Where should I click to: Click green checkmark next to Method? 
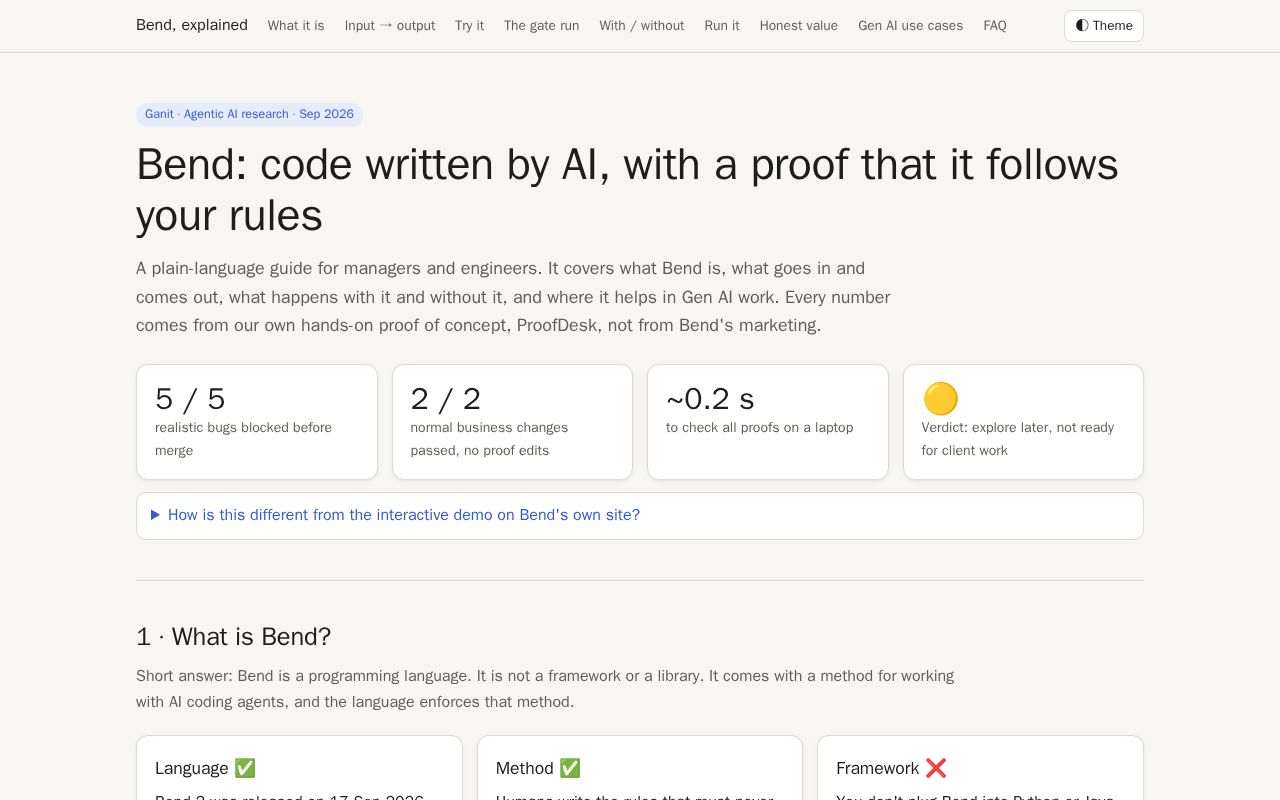tap(570, 768)
